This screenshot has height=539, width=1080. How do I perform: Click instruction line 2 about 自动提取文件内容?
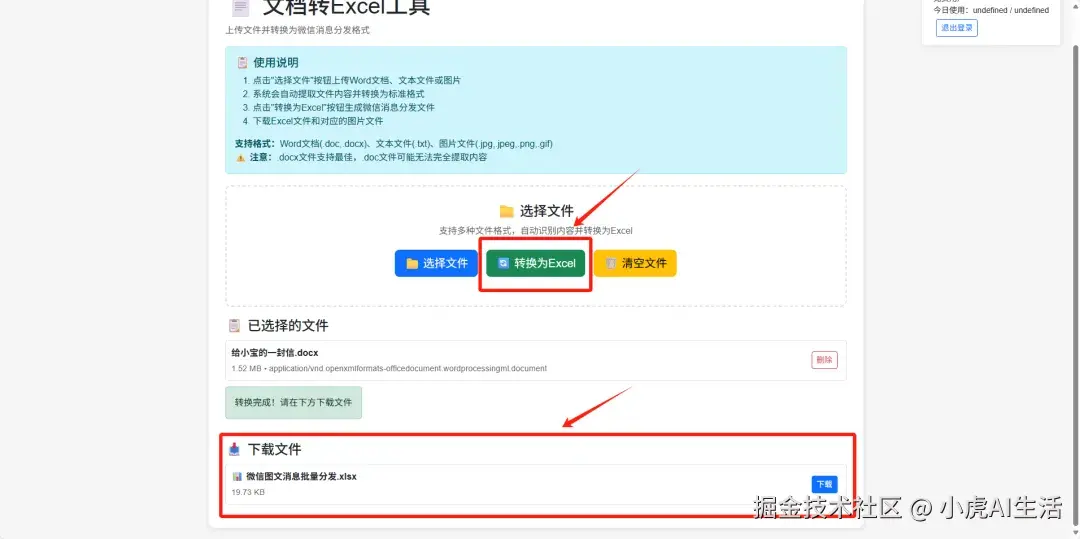tap(333, 94)
